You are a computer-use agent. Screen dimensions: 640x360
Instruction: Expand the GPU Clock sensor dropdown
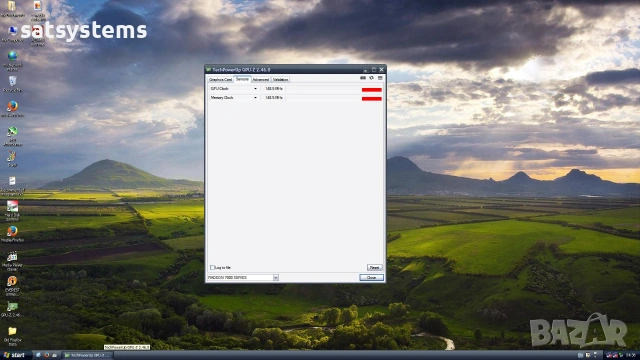click(256, 89)
